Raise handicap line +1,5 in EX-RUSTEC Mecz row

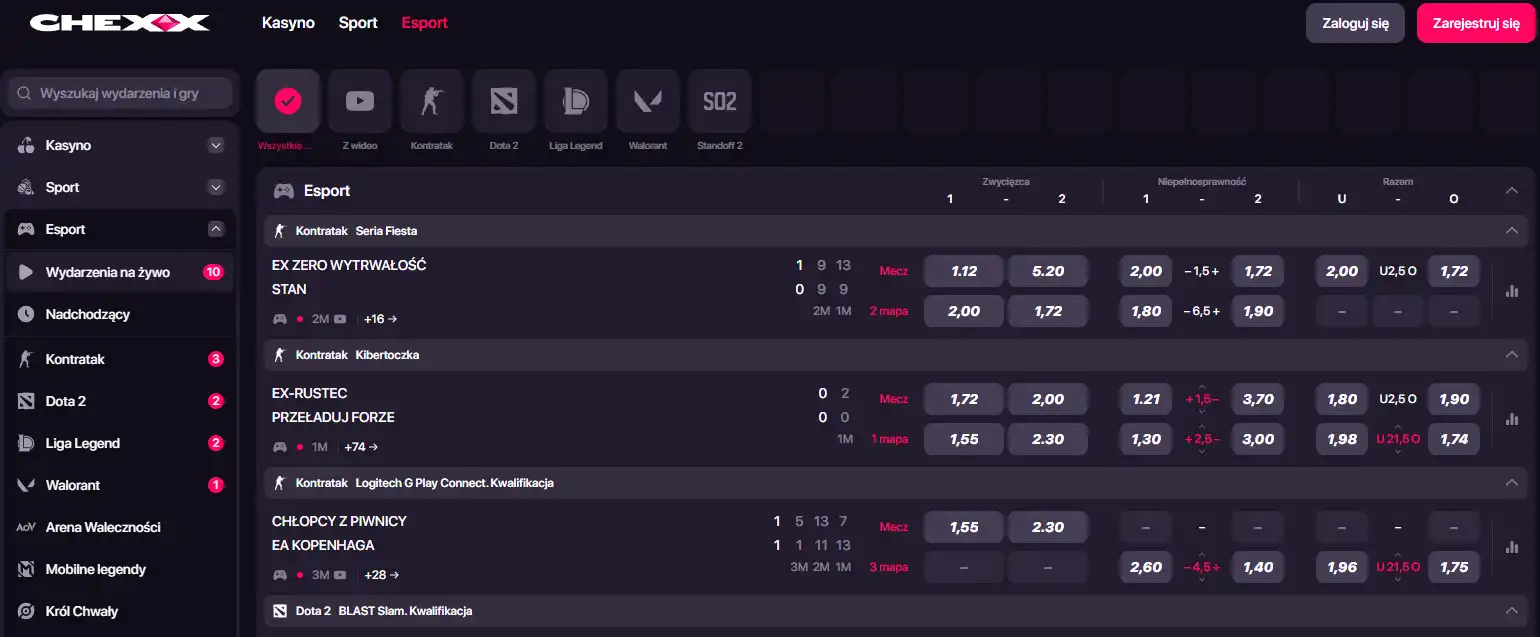[1202, 387]
